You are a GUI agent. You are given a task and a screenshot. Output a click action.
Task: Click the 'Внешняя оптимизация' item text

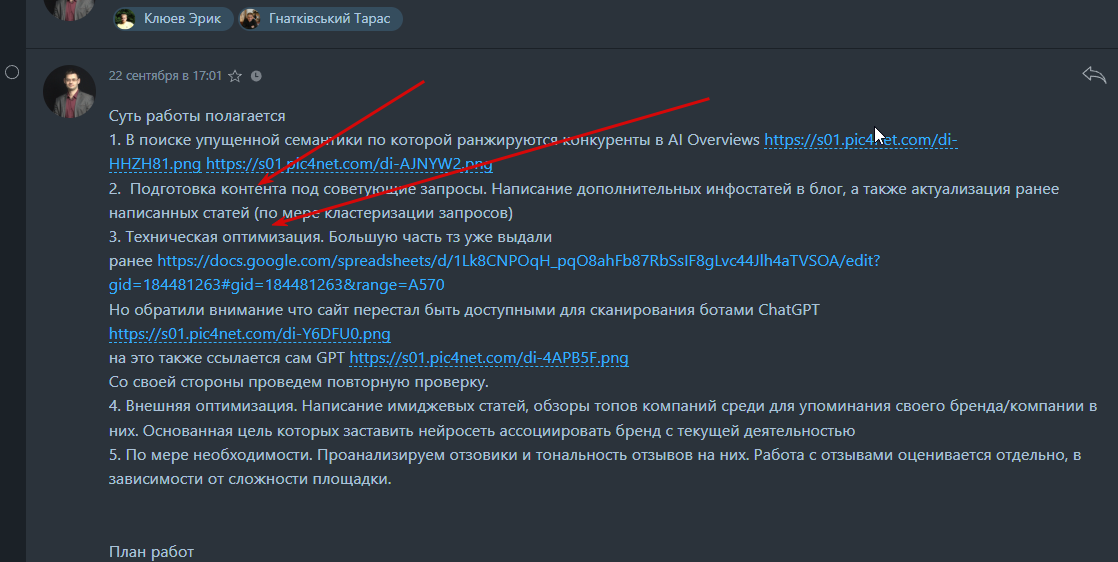point(211,407)
